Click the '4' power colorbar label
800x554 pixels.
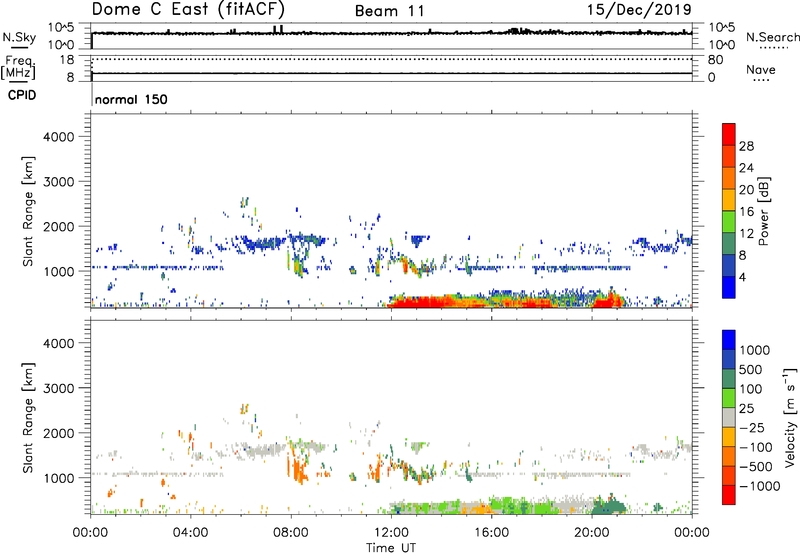point(743,277)
